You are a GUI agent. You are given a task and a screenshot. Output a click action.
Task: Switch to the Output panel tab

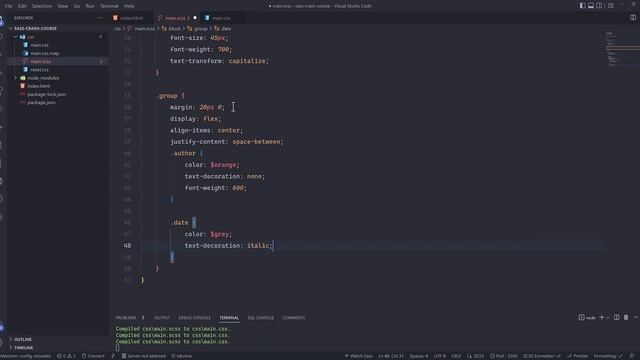(162, 318)
